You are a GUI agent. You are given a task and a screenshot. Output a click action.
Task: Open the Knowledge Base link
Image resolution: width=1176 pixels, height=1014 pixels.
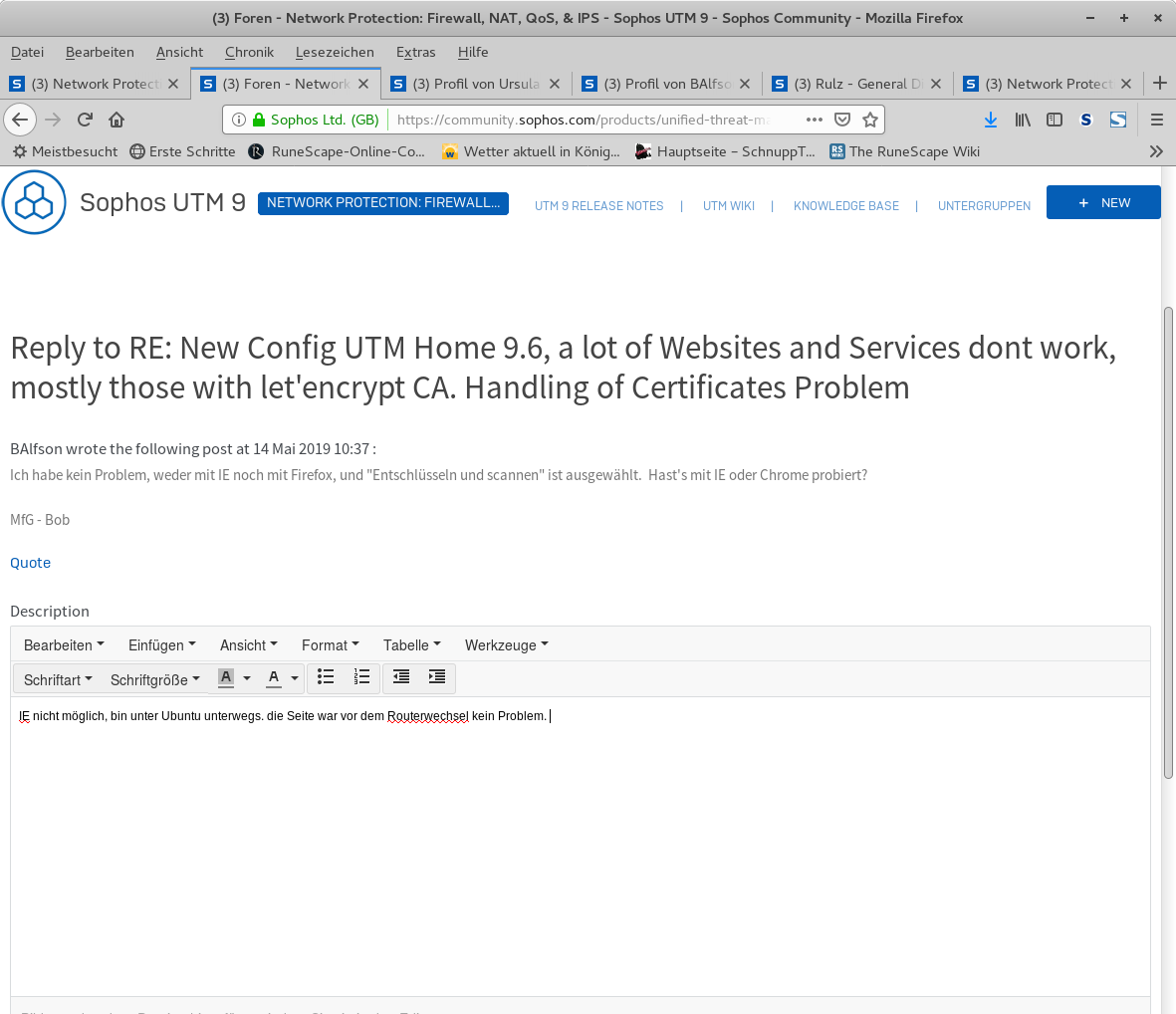[x=846, y=205]
